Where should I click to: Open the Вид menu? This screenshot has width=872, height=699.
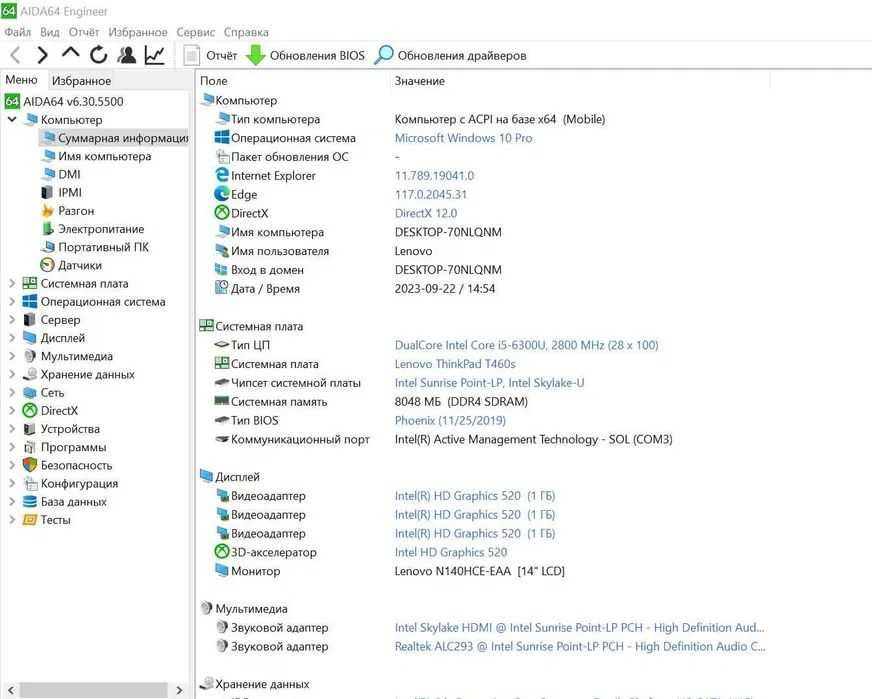coord(49,32)
